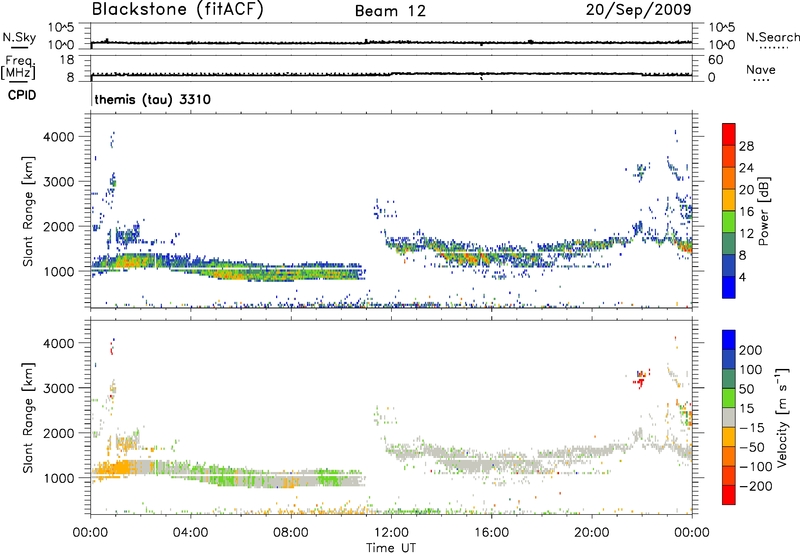Screen dimensions: 800x554
Task: Click the gray scatter band near 16:00 in velocity panel
Action: click(490, 463)
